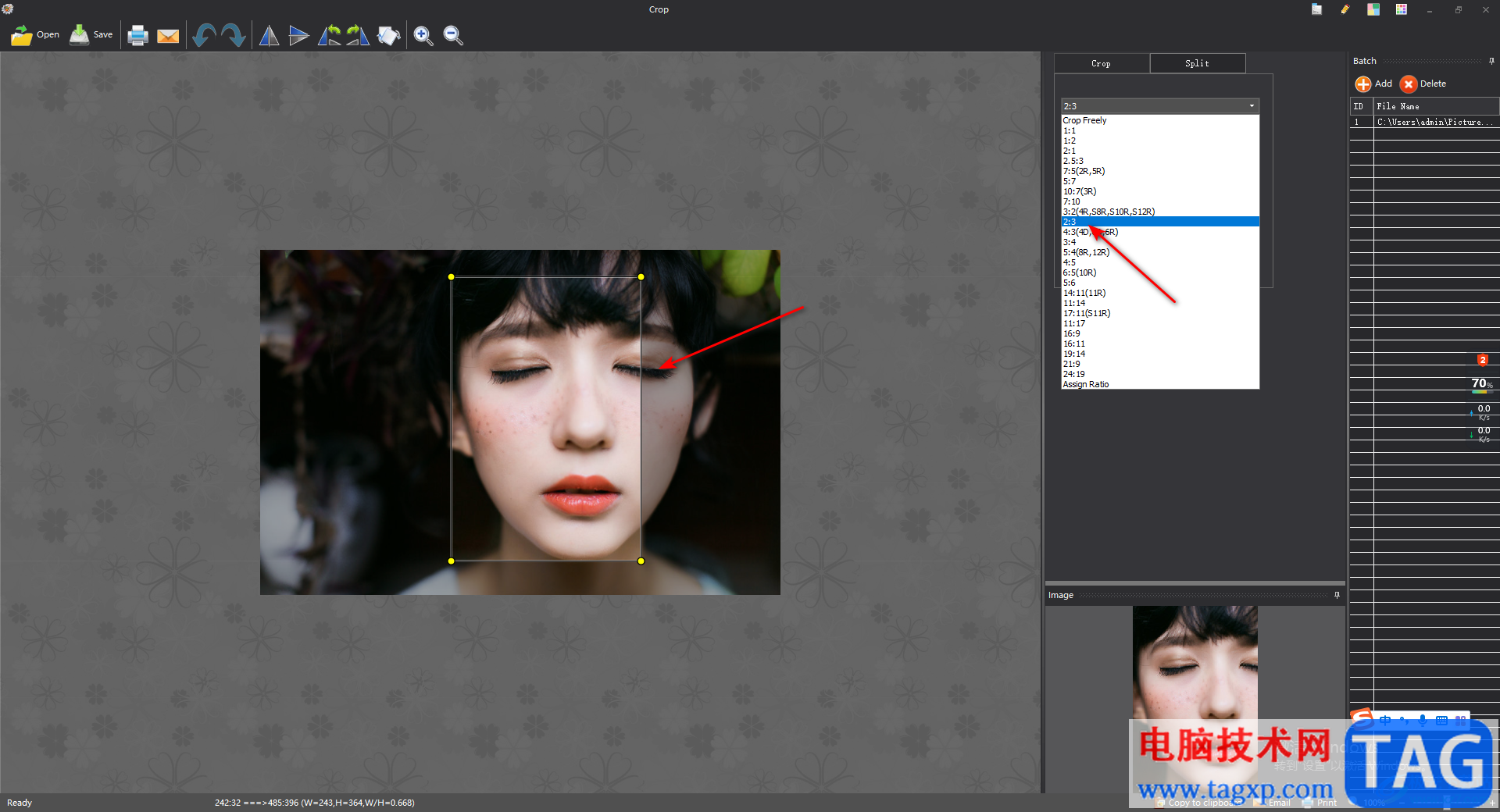This screenshot has width=1500, height=812.
Task: Switch to the Split tab
Action: [x=1197, y=63]
